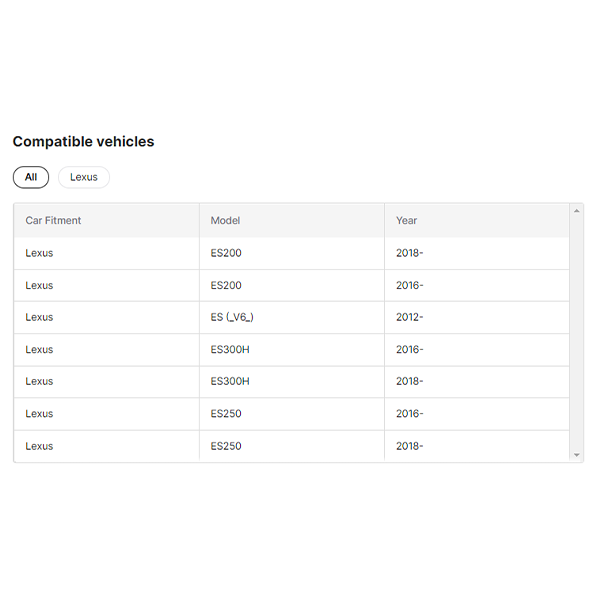The height and width of the screenshot is (600, 600).
Task: Click the 2016- year cell in the ES250 row
Action: coord(409,413)
